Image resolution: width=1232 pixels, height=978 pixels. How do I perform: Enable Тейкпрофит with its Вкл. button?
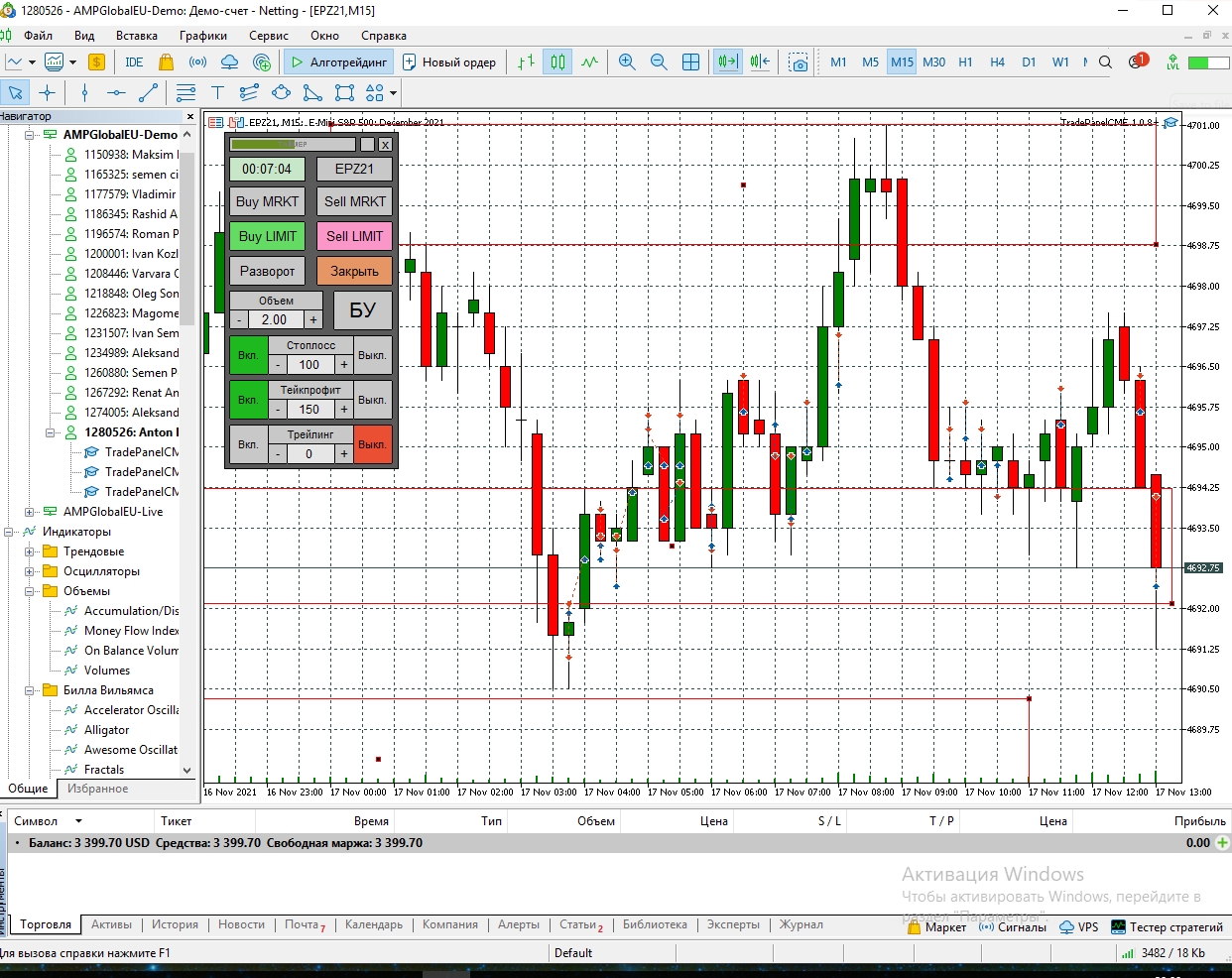pyautogui.click(x=248, y=400)
